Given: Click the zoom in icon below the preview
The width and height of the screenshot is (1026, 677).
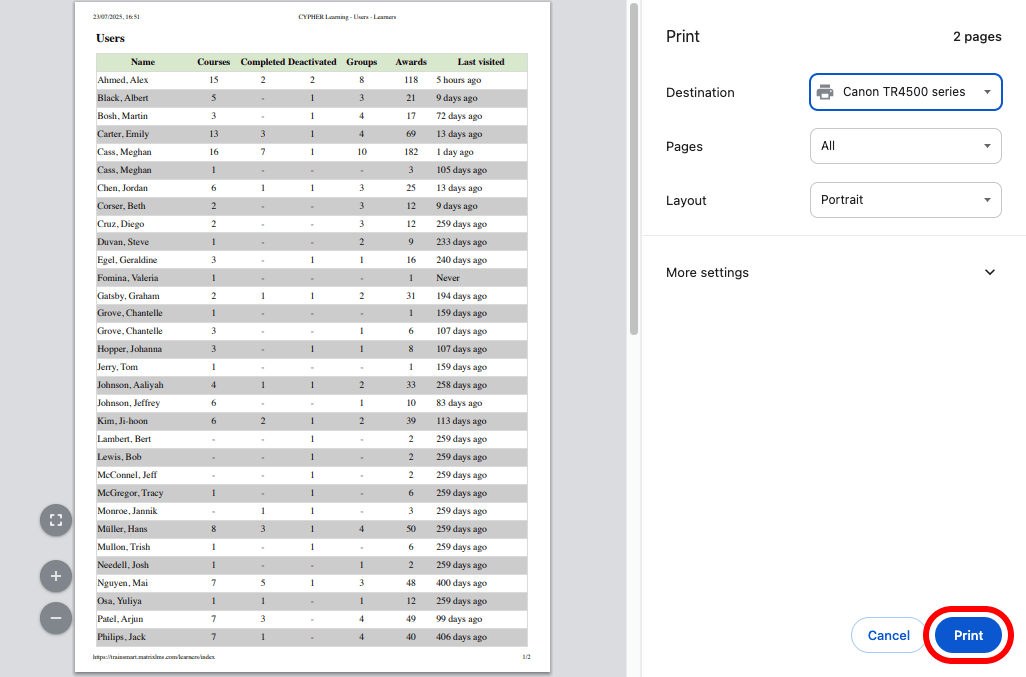Looking at the screenshot, I should (55, 576).
